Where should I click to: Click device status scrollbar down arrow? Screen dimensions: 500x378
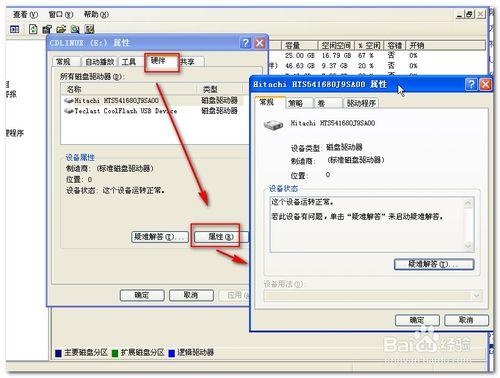[x=468, y=246]
